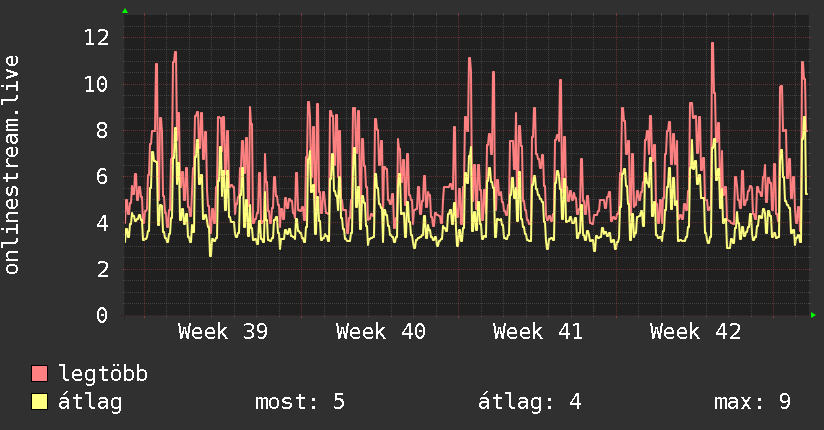Click the pink legtöbb legend swatch
The image size is (824, 430).
39,373
